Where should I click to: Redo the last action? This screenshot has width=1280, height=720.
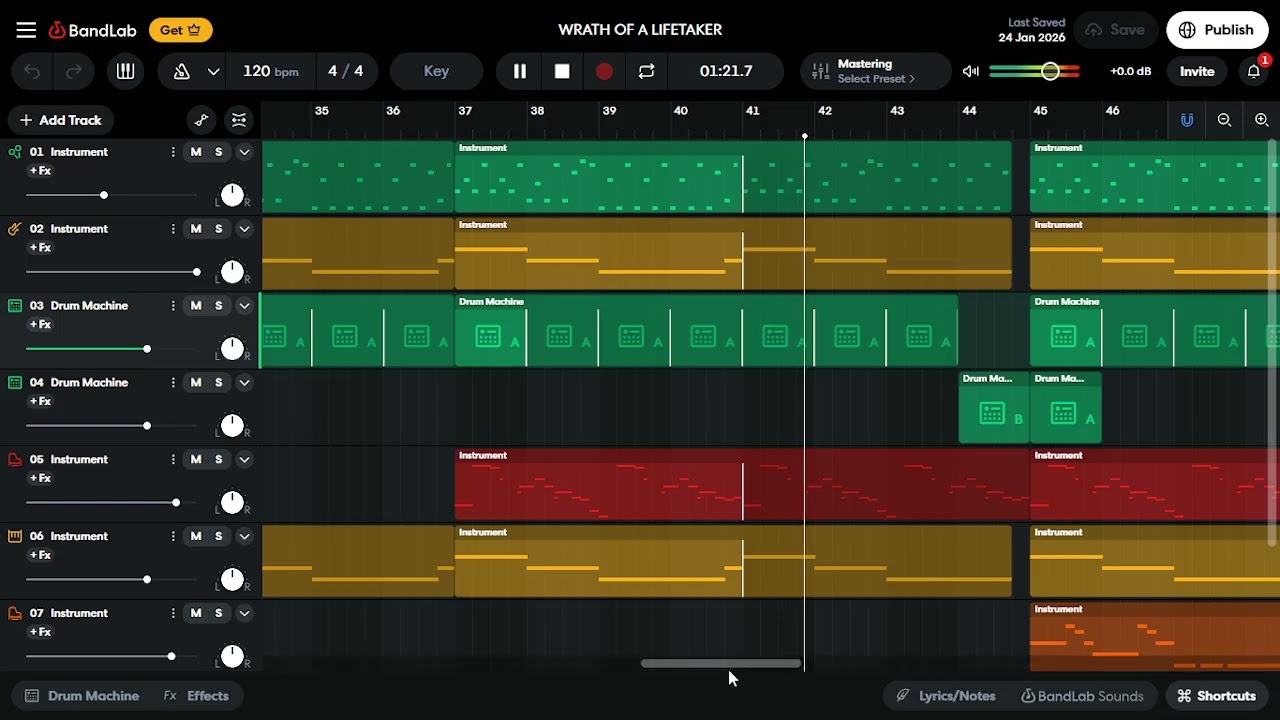[73, 71]
